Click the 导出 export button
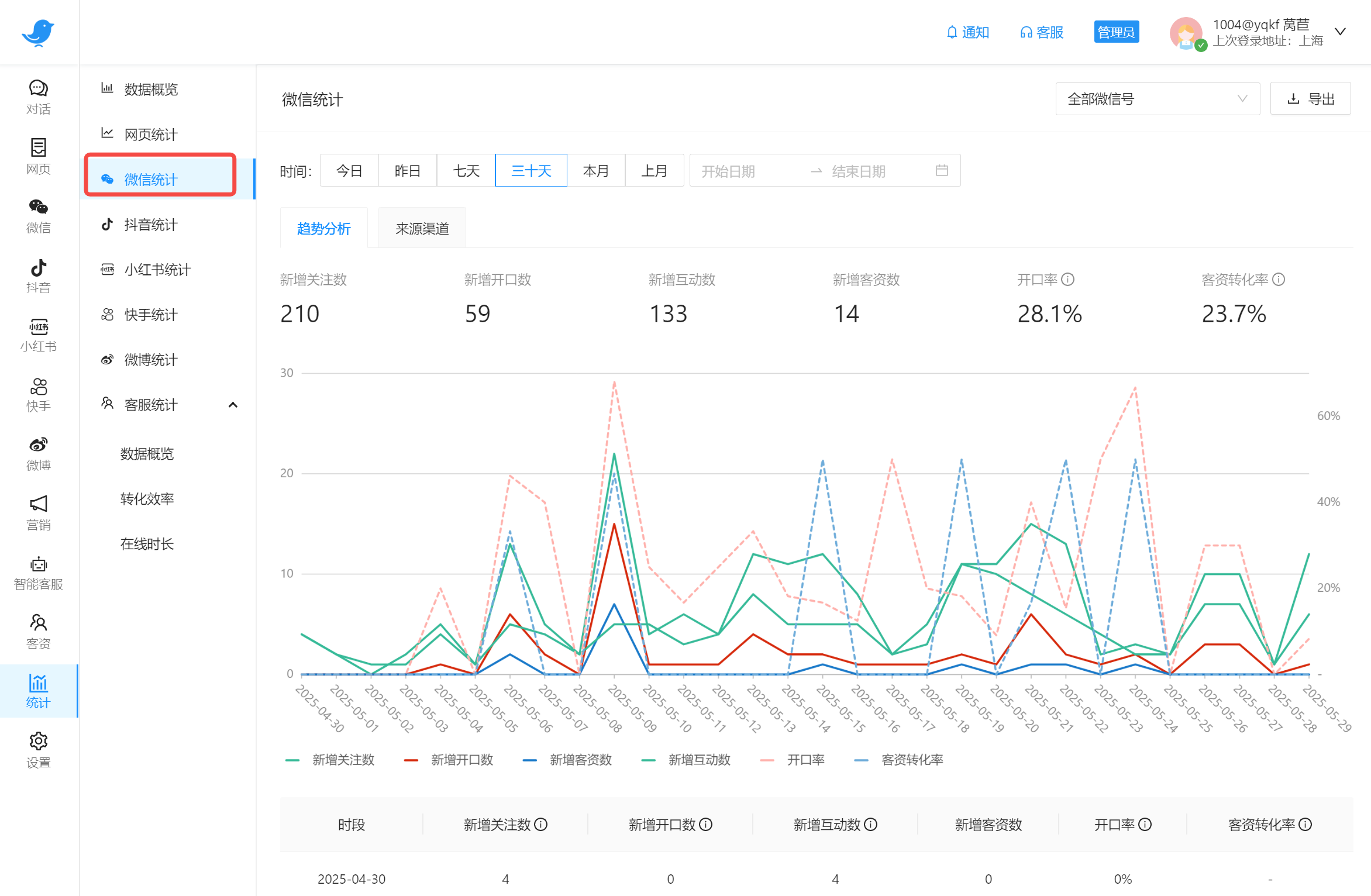The width and height of the screenshot is (1371, 896). pos(1310,99)
